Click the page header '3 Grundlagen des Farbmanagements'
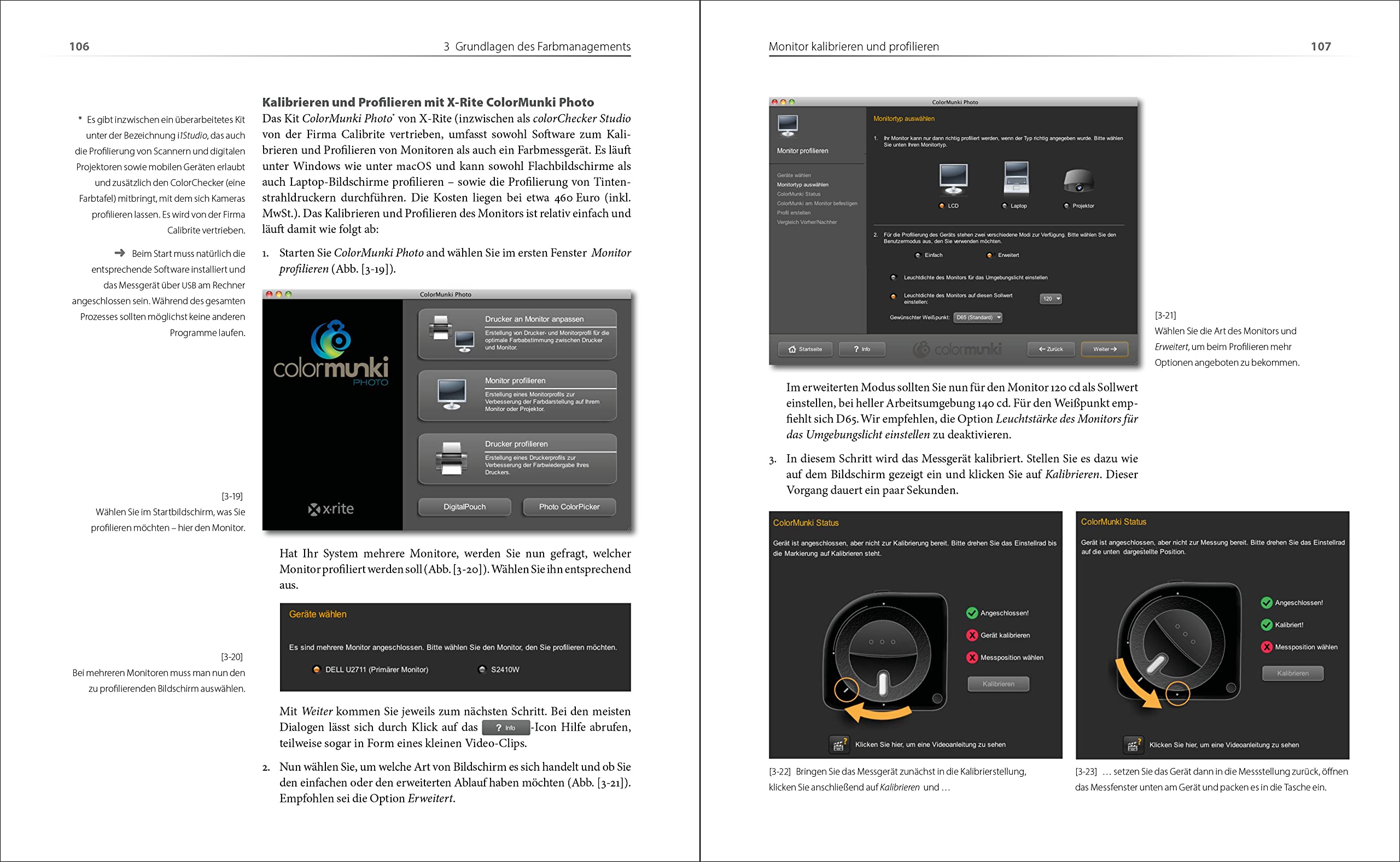The height and width of the screenshot is (862, 1400). tap(536, 46)
